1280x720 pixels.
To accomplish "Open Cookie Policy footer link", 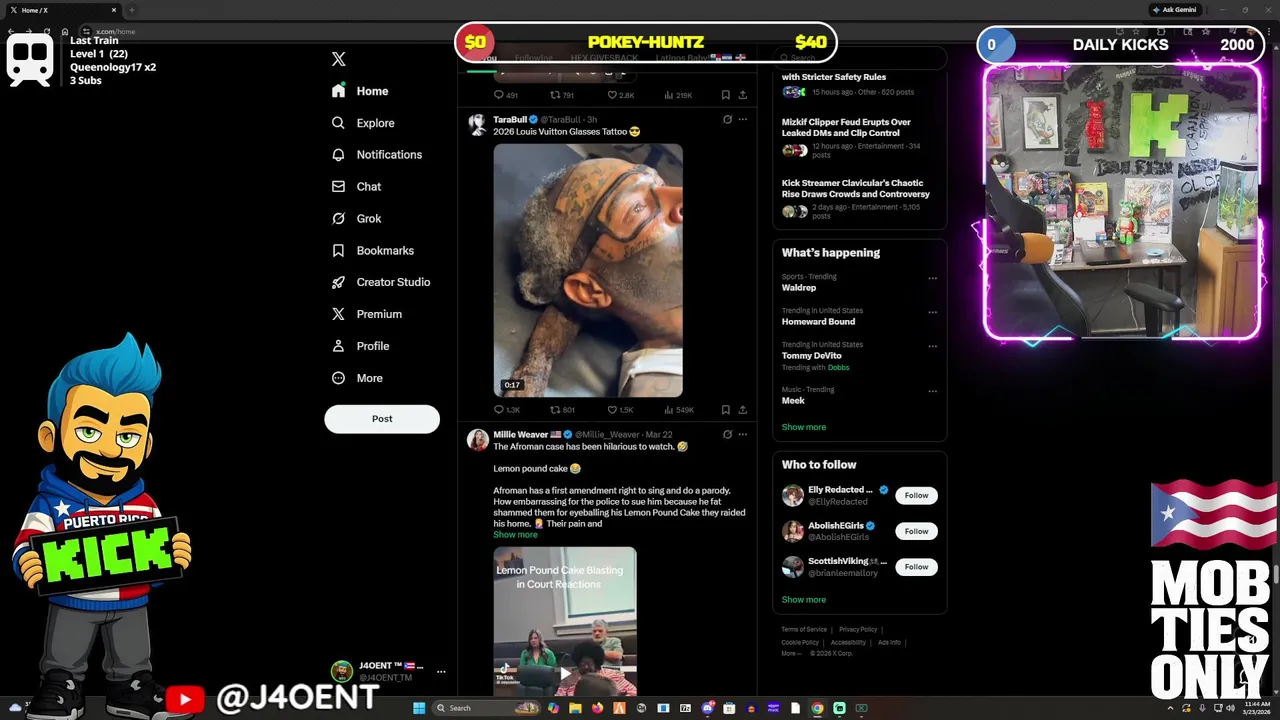I will click(x=800, y=643).
